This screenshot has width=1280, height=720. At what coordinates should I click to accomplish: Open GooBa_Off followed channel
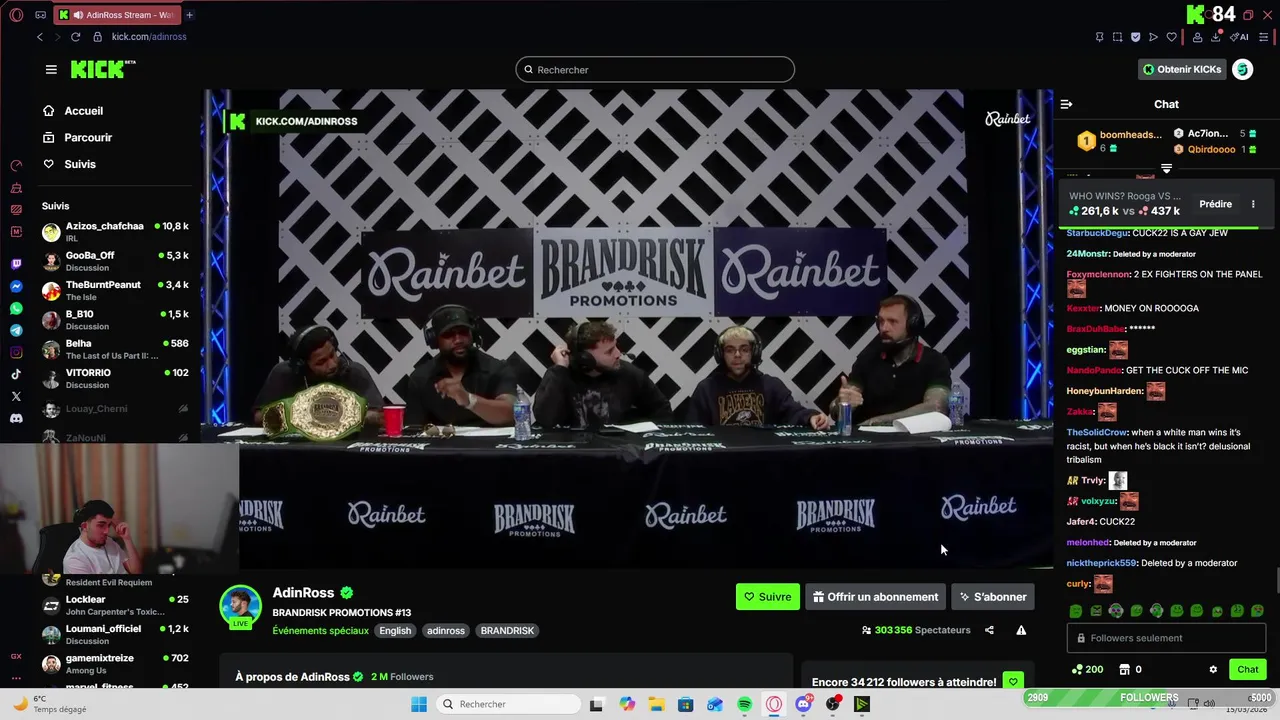(117, 261)
